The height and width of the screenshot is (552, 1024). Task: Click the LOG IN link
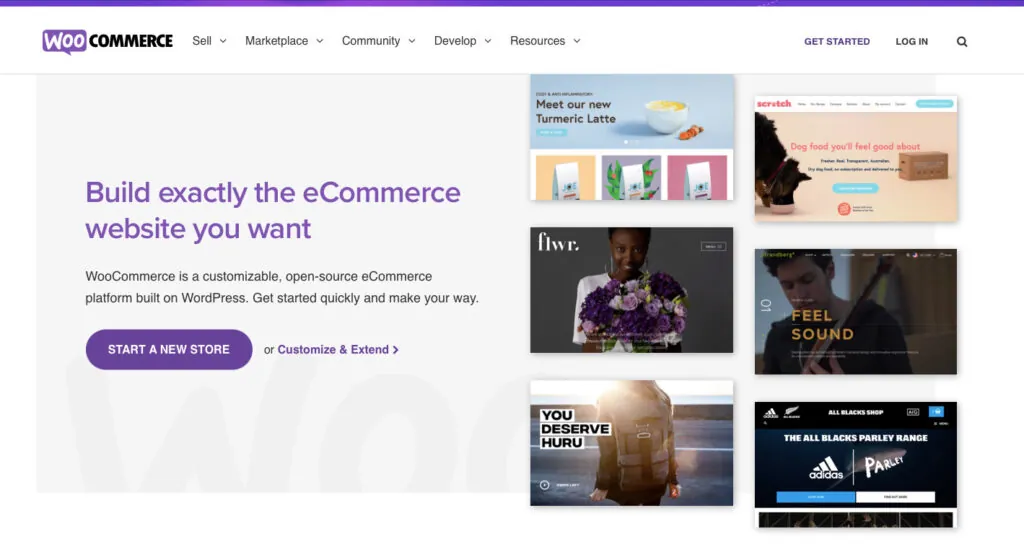click(x=912, y=41)
